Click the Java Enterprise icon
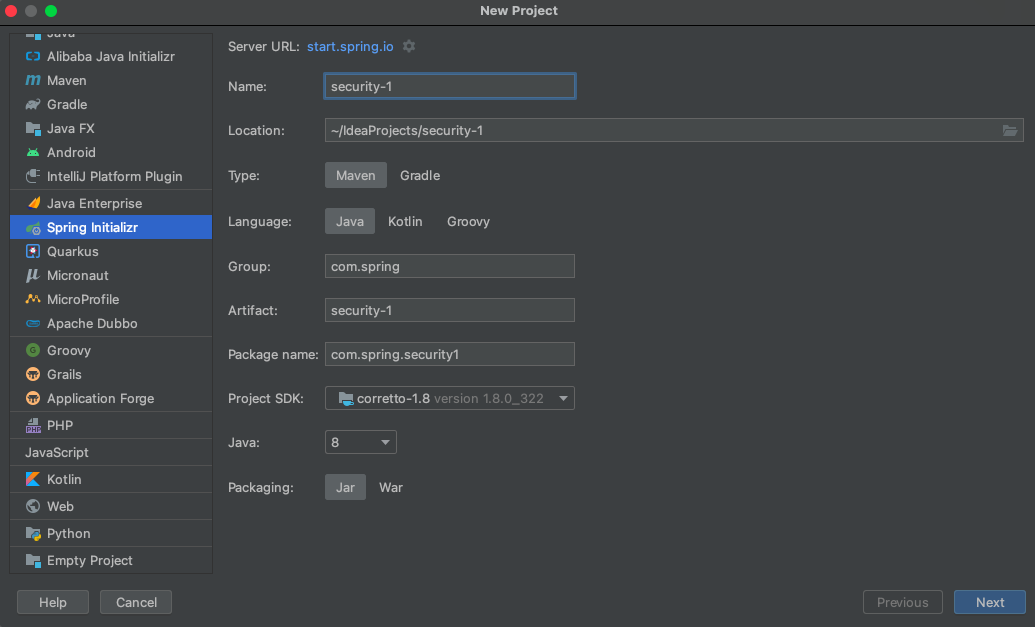 (x=32, y=203)
